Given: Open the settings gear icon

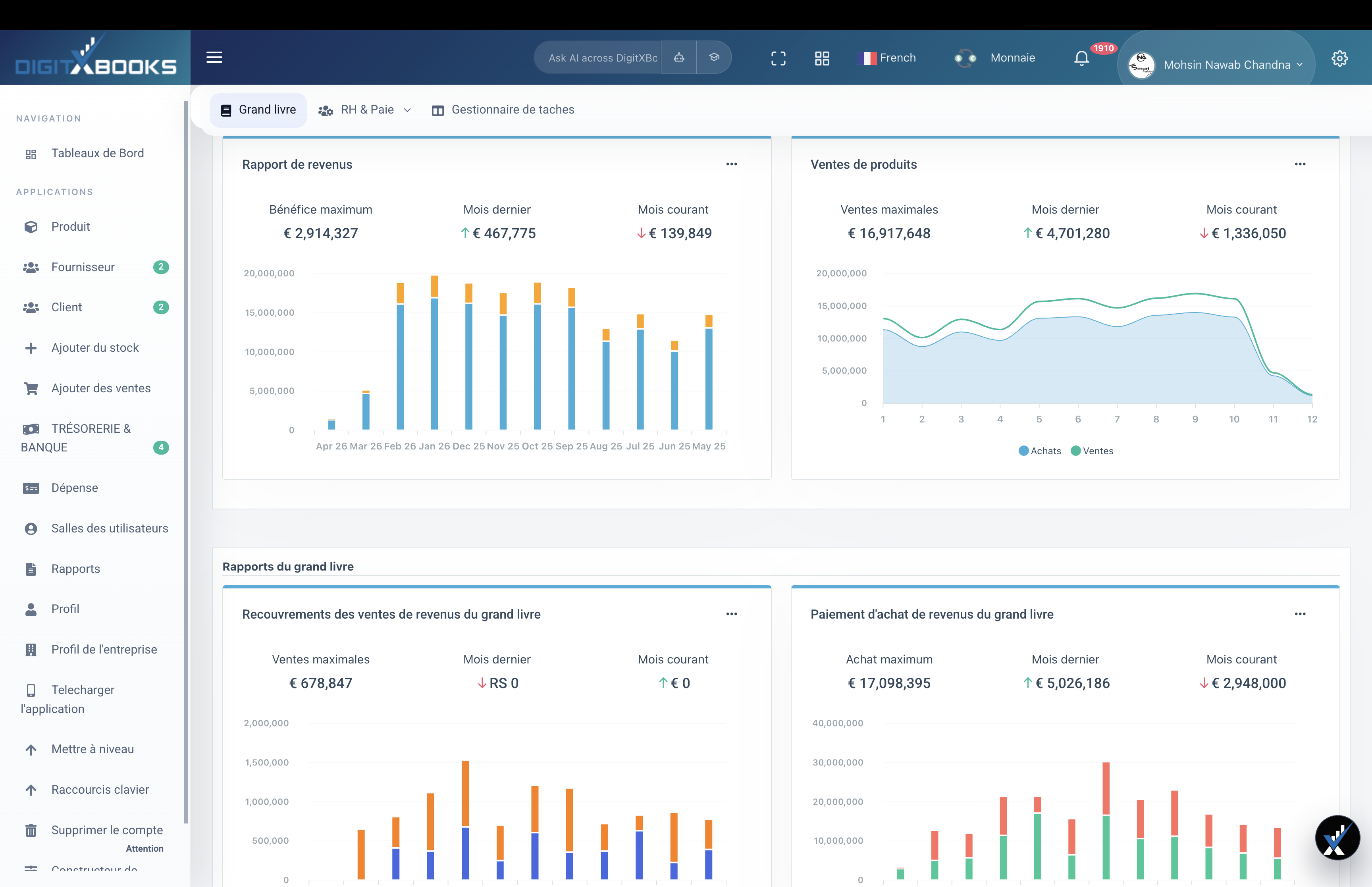Looking at the screenshot, I should click(1339, 58).
